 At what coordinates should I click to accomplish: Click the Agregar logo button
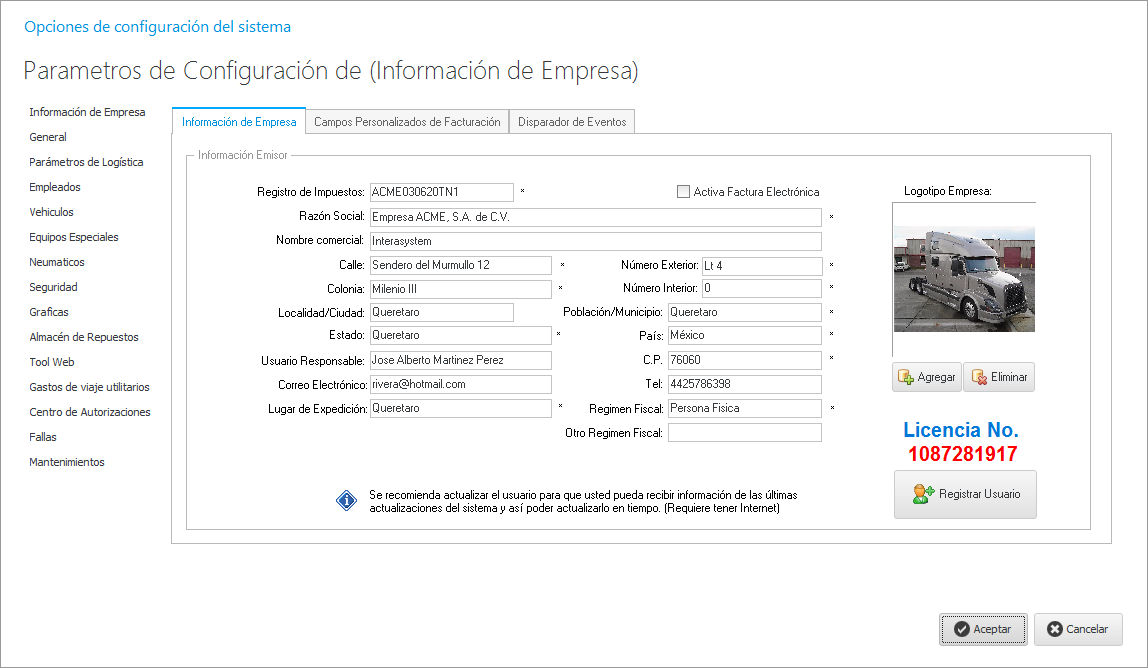point(927,377)
